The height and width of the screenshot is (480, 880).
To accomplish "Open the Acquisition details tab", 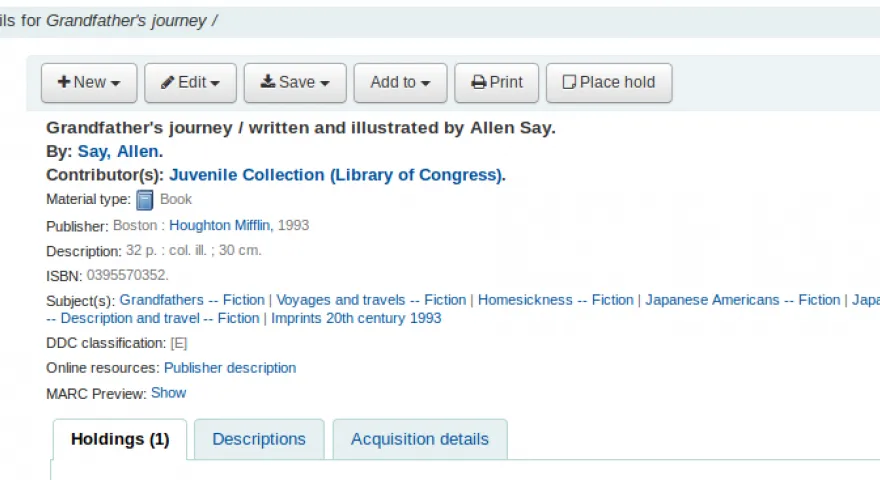I will pos(420,439).
